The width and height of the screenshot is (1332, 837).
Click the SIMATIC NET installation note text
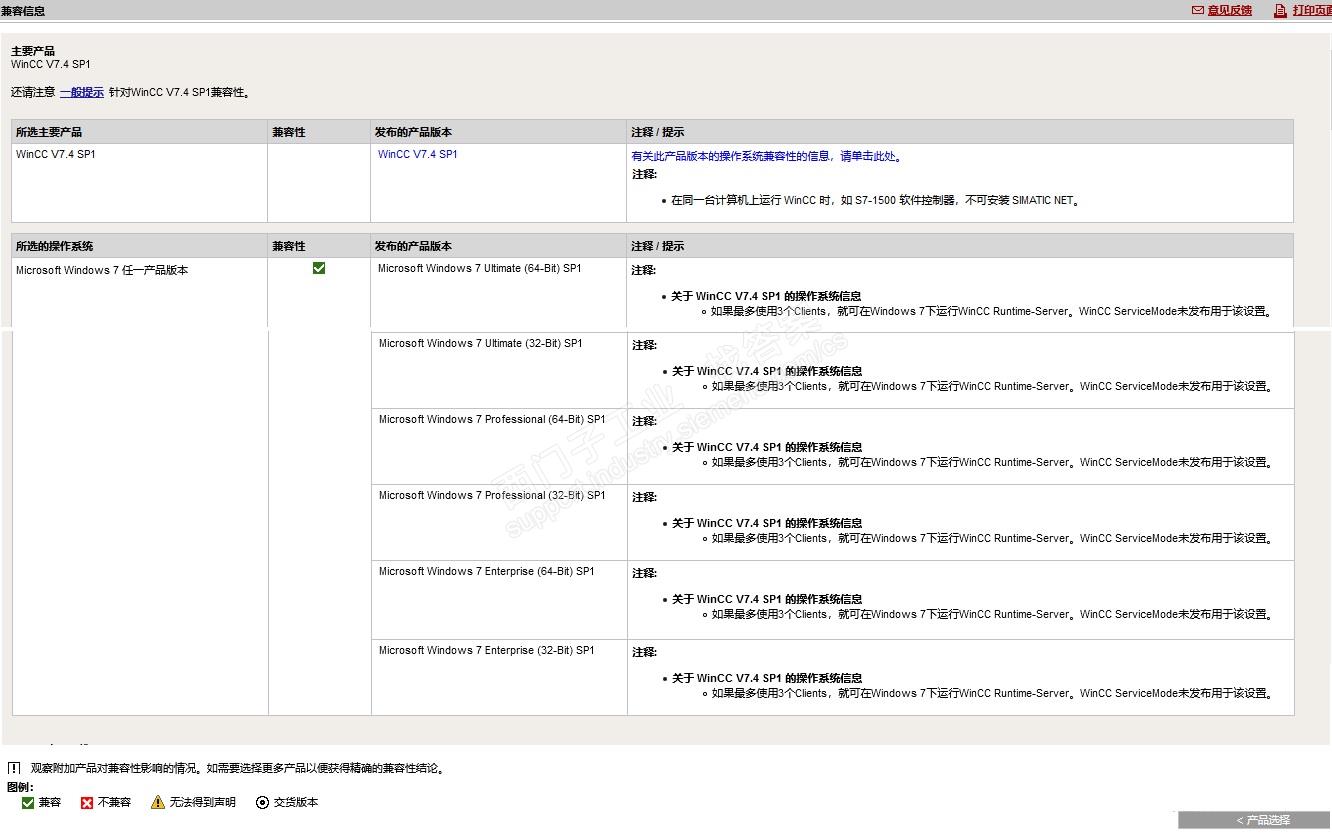[x=875, y=200]
